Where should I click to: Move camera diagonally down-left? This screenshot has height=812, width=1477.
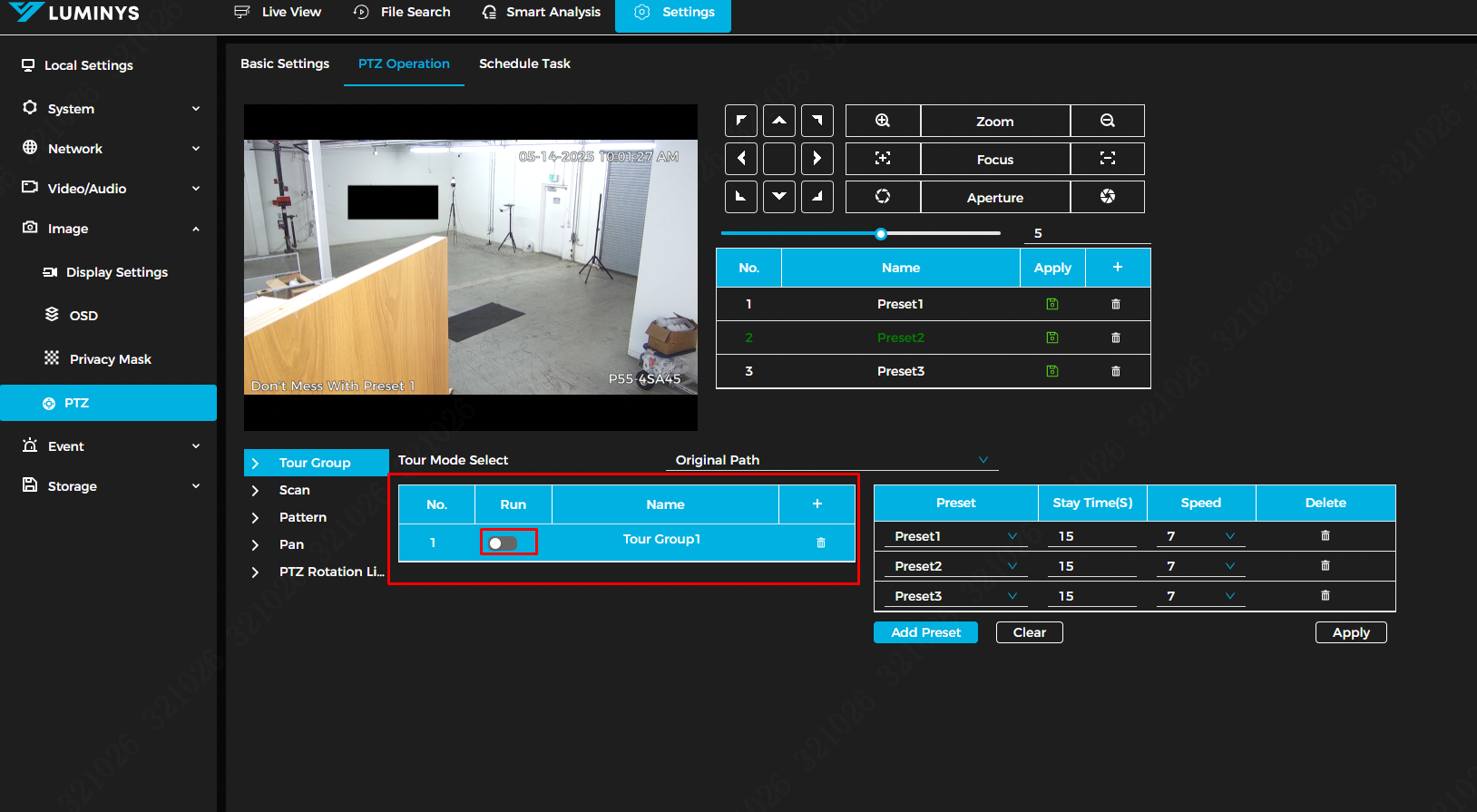741,197
